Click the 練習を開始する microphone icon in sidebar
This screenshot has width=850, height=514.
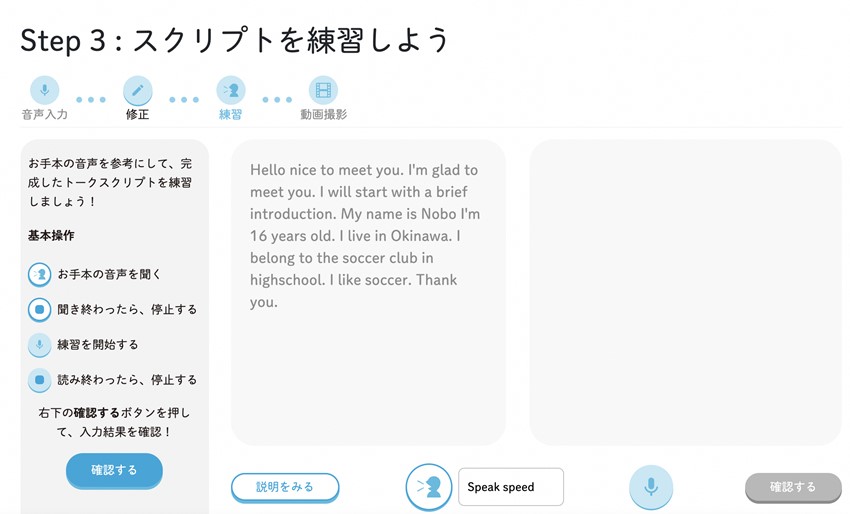pos(40,345)
